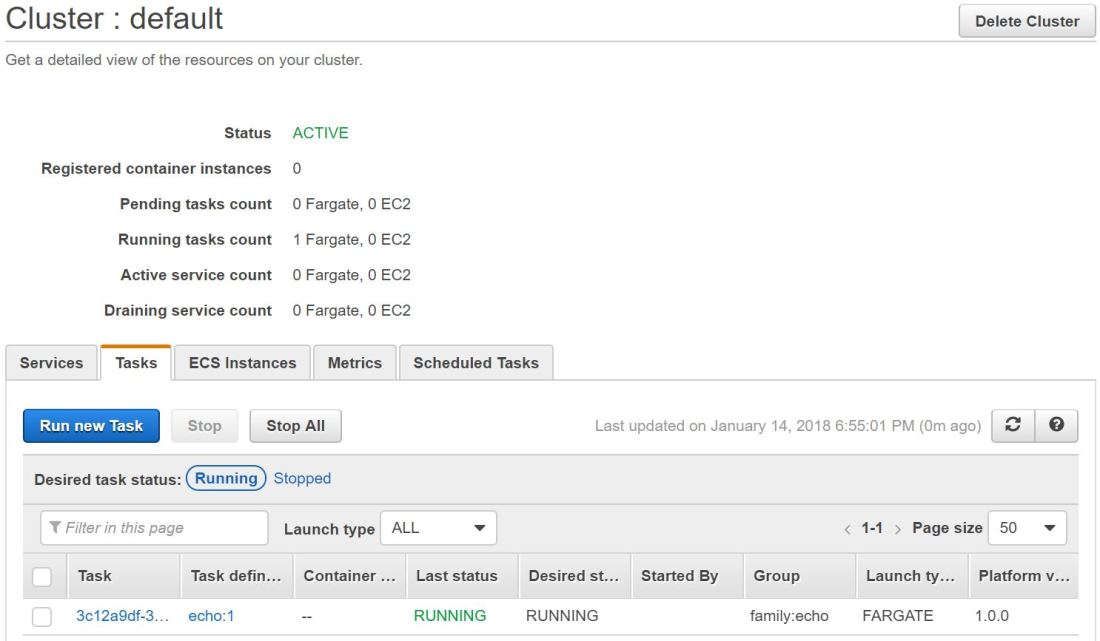Click the Filter in this page field
Image resolution: width=1100 pixels, height=641 pixels.
pos(154,528)
